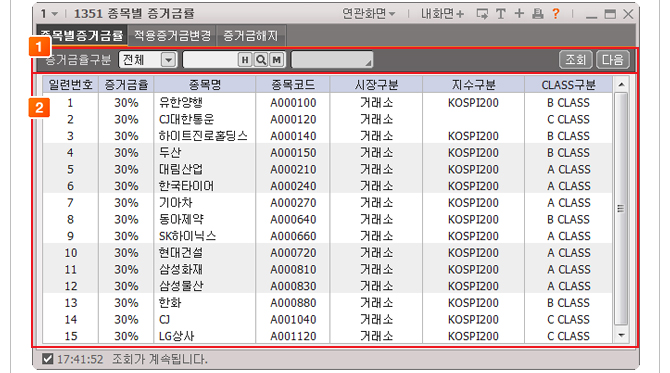This screenshot has width=670, height=373.
Task: Click 30% cell in 기아차 row
Action: tap(126, 203)
